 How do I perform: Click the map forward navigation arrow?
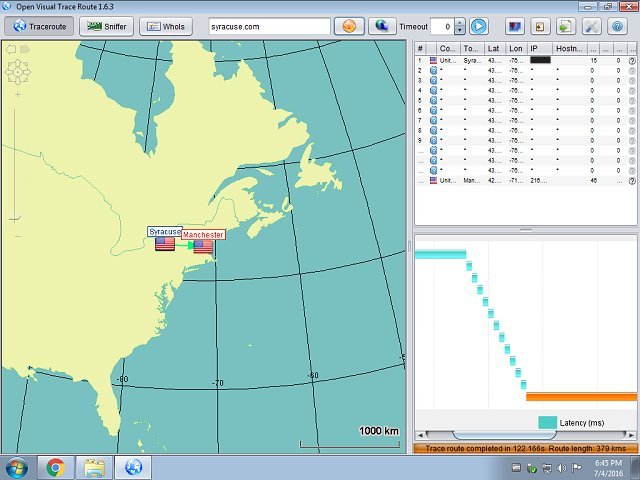coord(24,49)
